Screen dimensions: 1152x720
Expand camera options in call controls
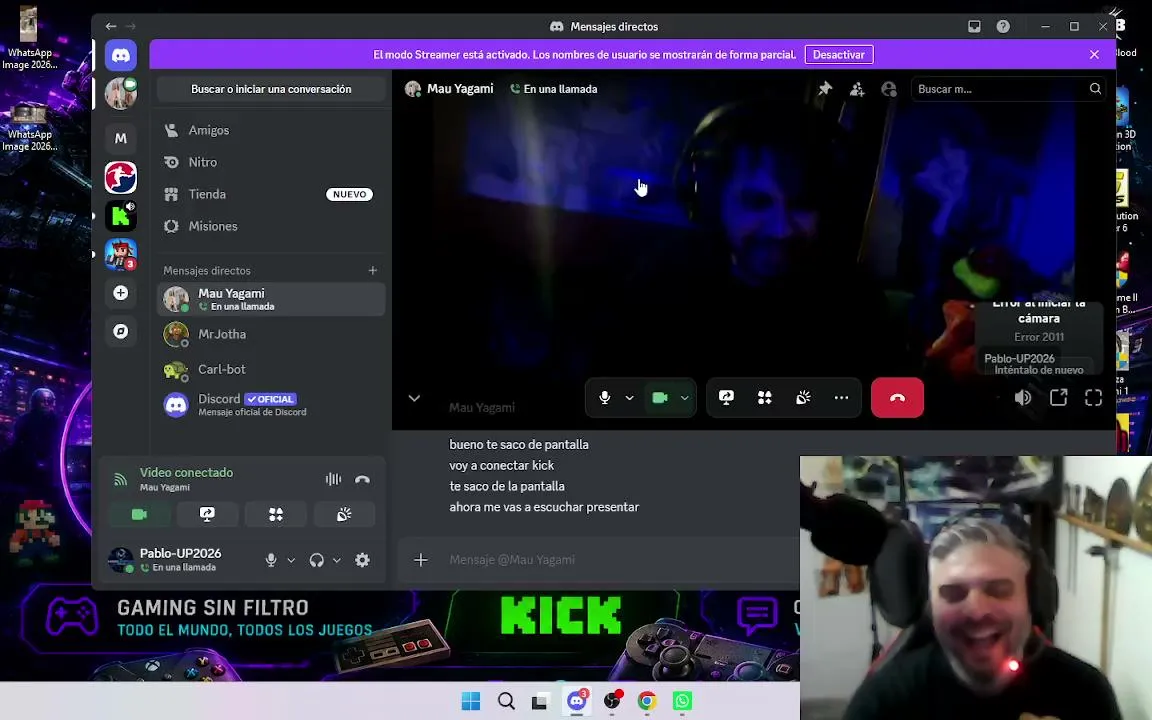(x=685, y=397)
